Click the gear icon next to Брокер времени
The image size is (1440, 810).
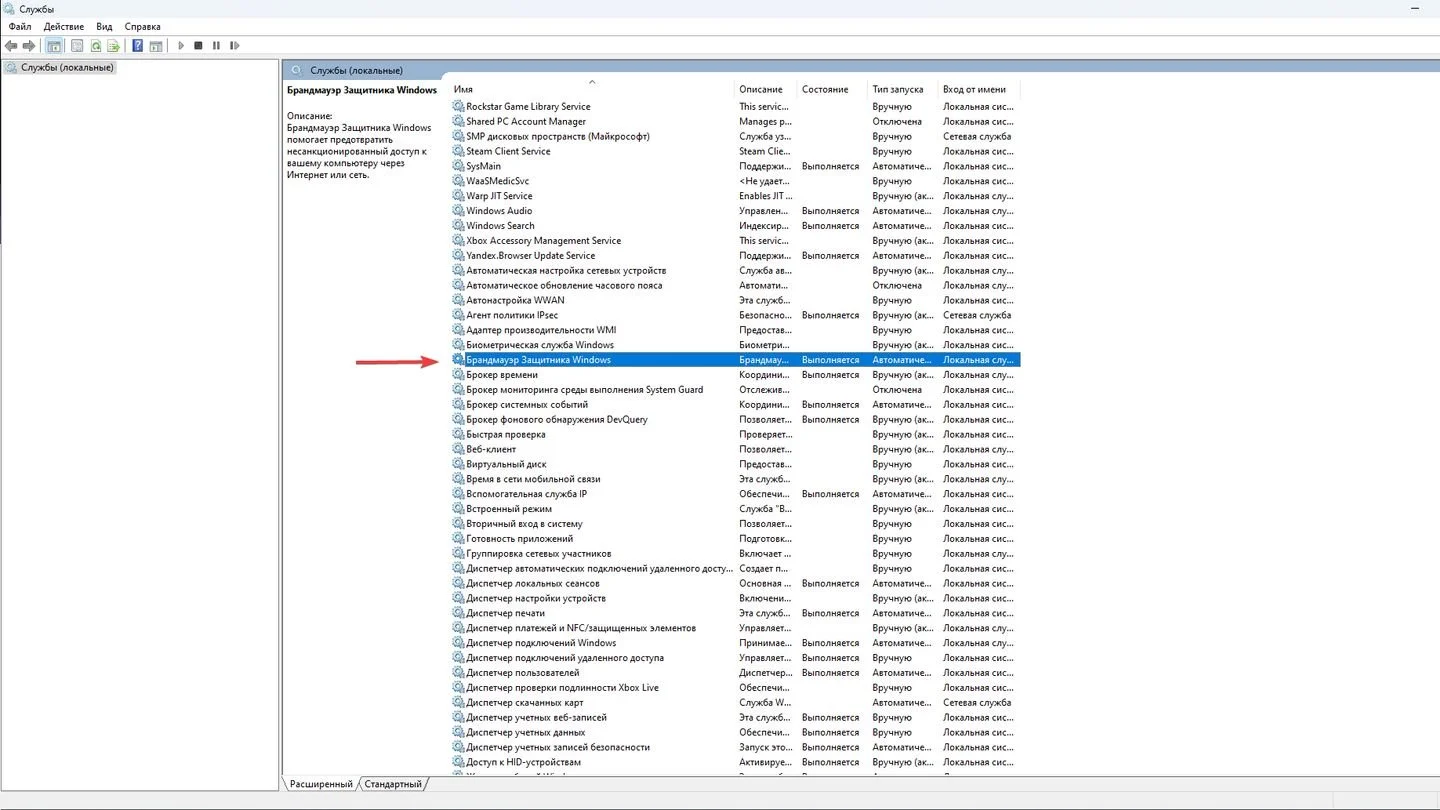[458, 375]
